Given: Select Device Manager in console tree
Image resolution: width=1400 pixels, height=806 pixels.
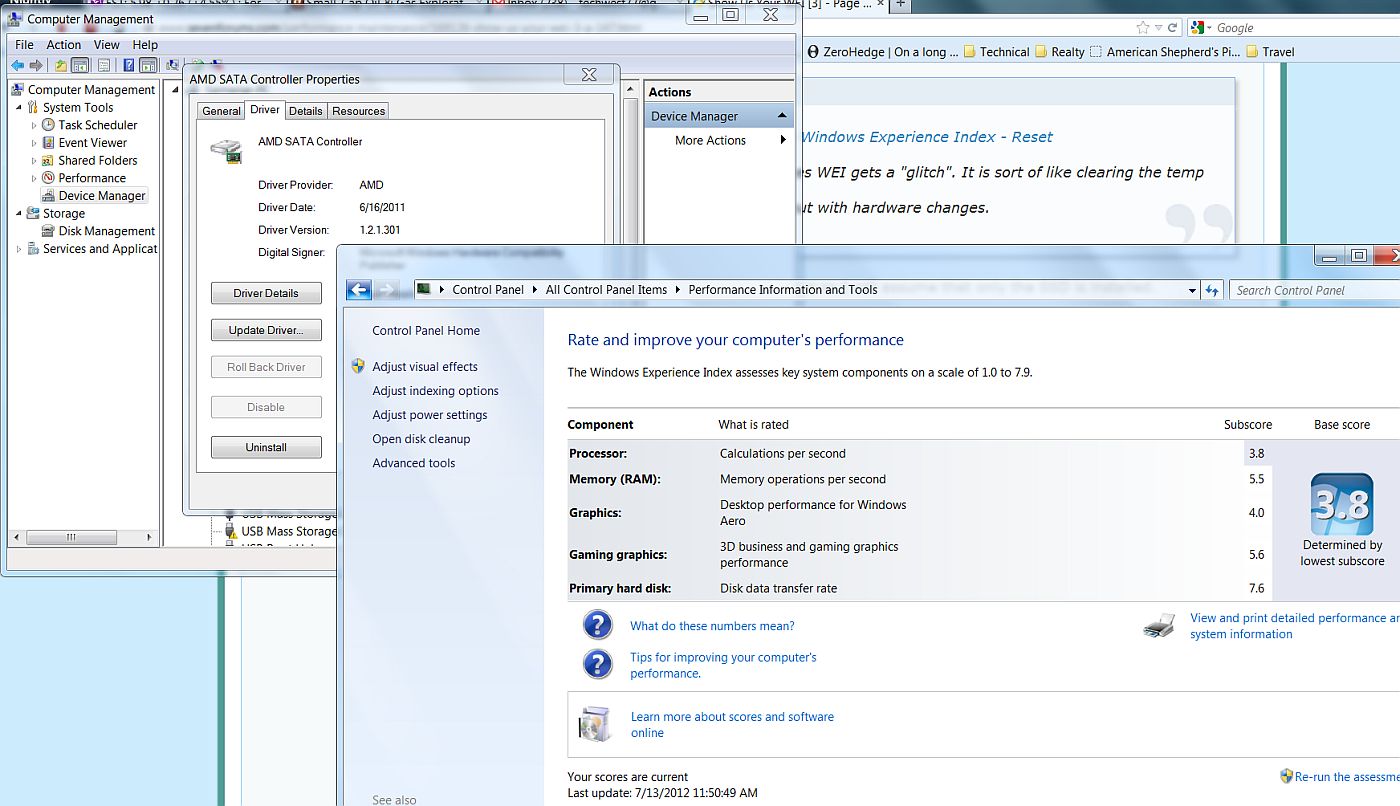Looking at the screenshot, I should [x=93, y=196].
